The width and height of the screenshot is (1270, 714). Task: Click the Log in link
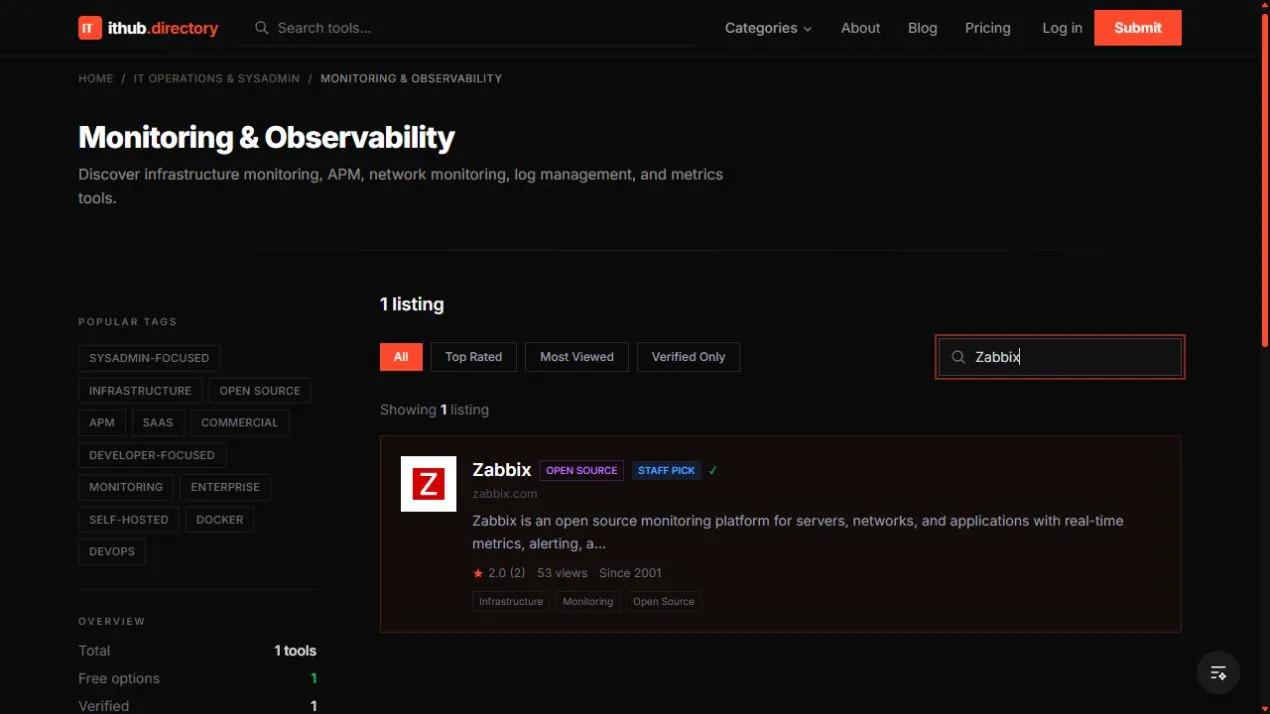[1062, 28]
